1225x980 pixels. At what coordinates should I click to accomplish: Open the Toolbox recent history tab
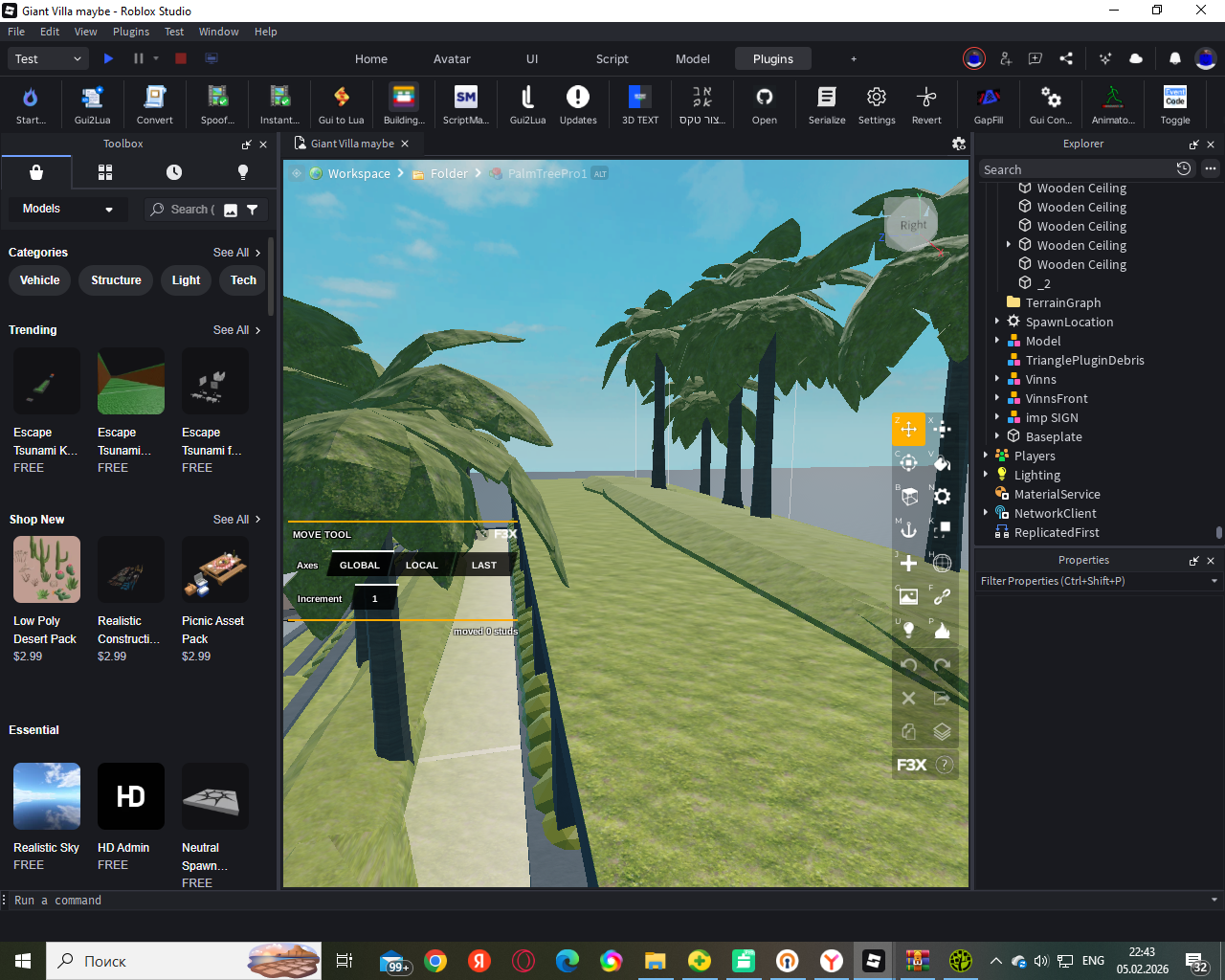click(x=174, y=172)
